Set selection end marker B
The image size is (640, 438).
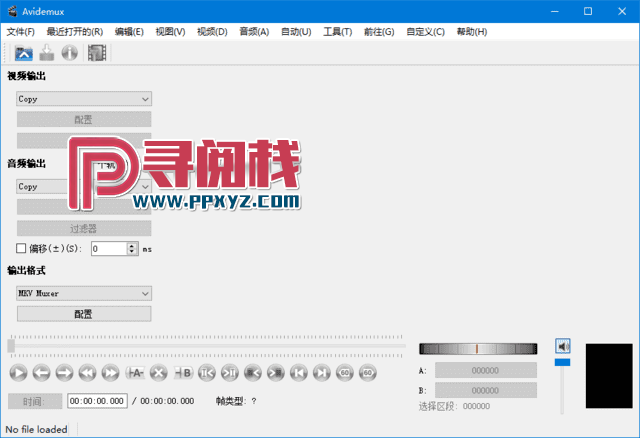tap(183, 373)
